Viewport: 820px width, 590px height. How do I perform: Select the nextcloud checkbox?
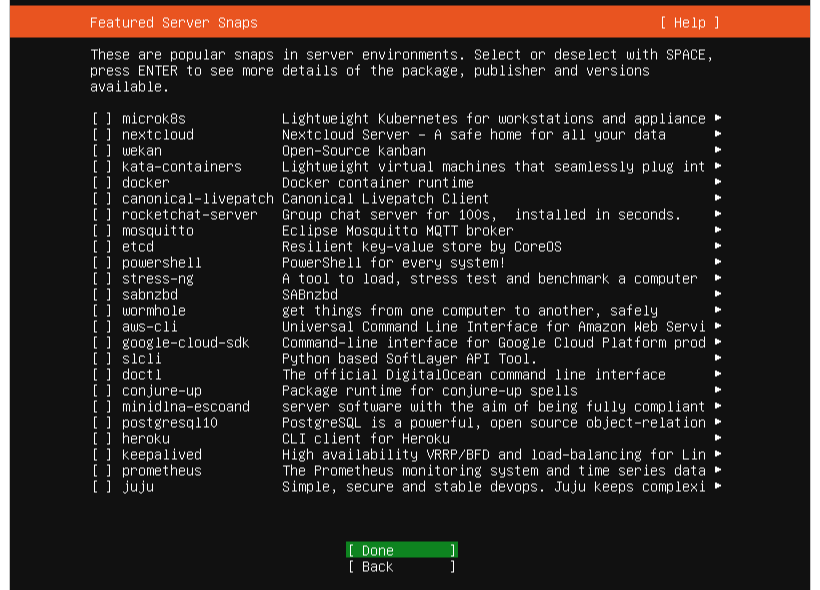(102, 135)
